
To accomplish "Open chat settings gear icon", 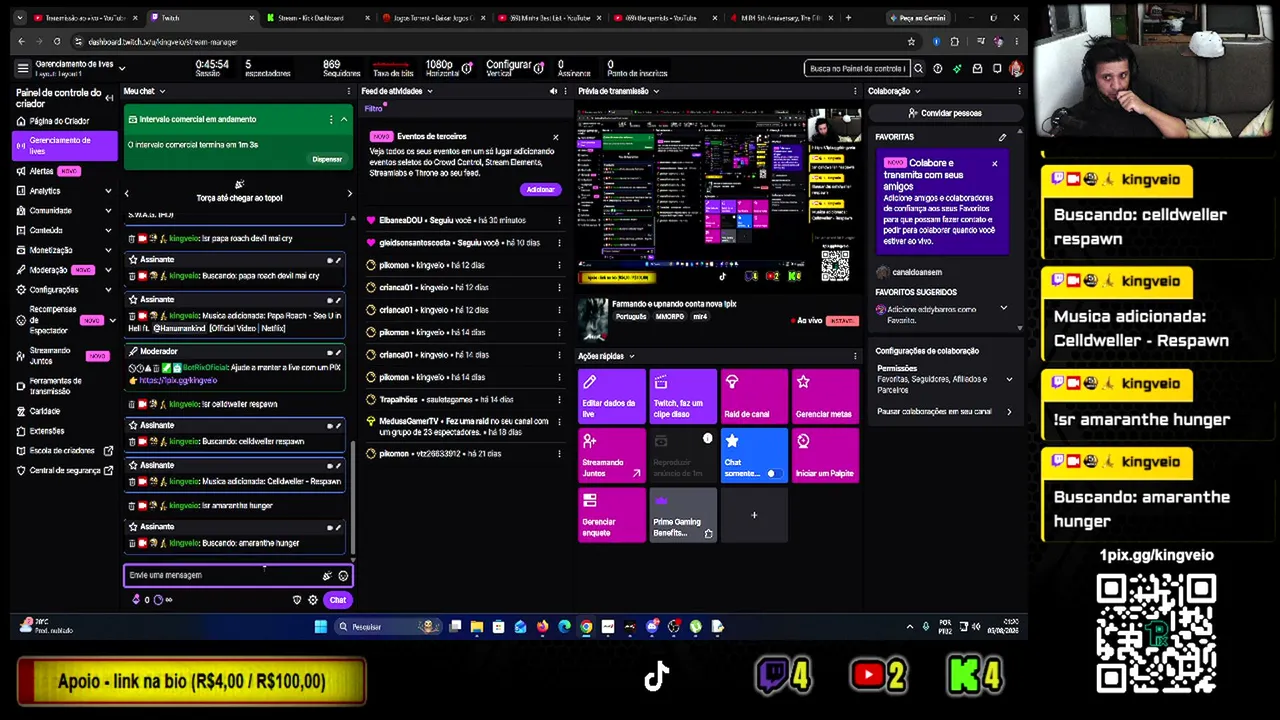I will (313, 600).
